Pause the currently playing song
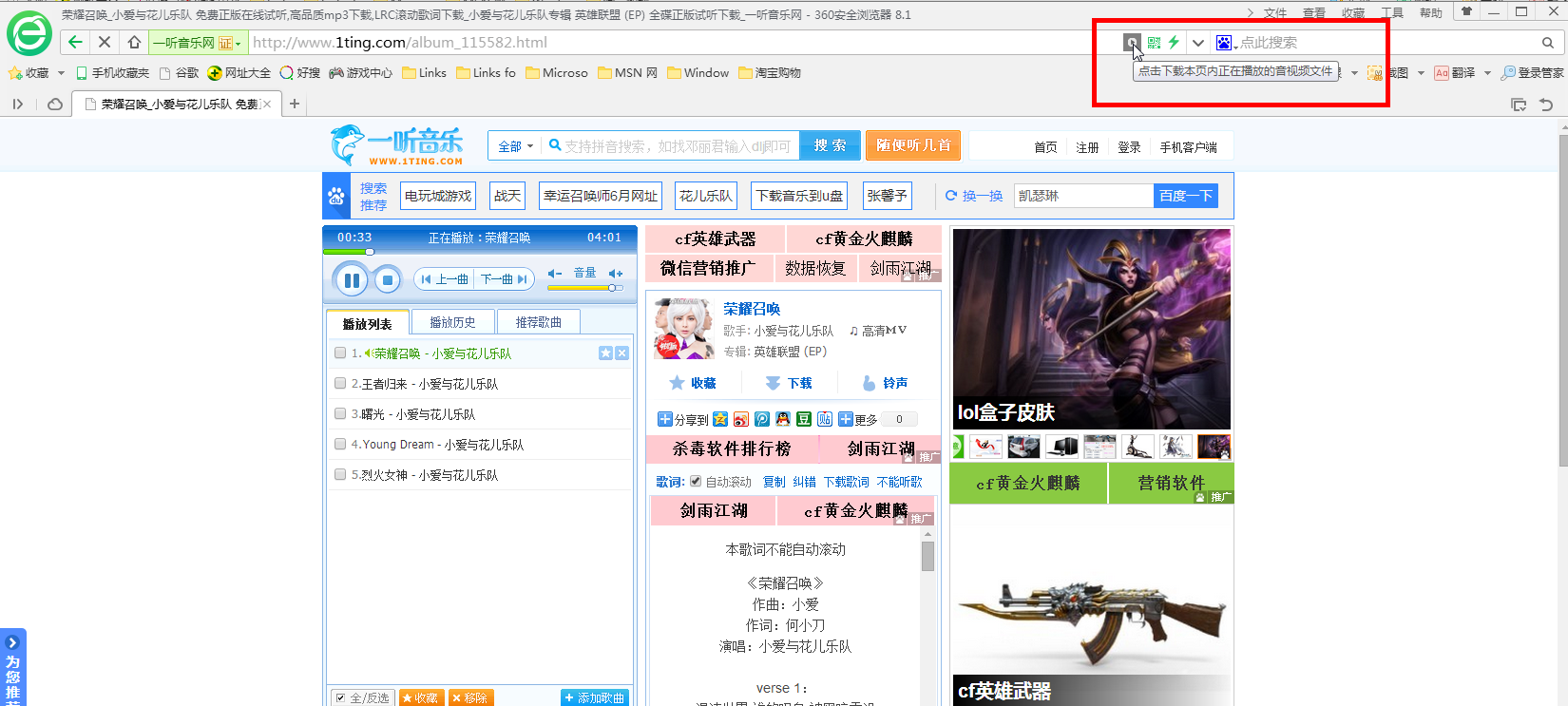Screen dimensions: 1568x706 [351, 280]
